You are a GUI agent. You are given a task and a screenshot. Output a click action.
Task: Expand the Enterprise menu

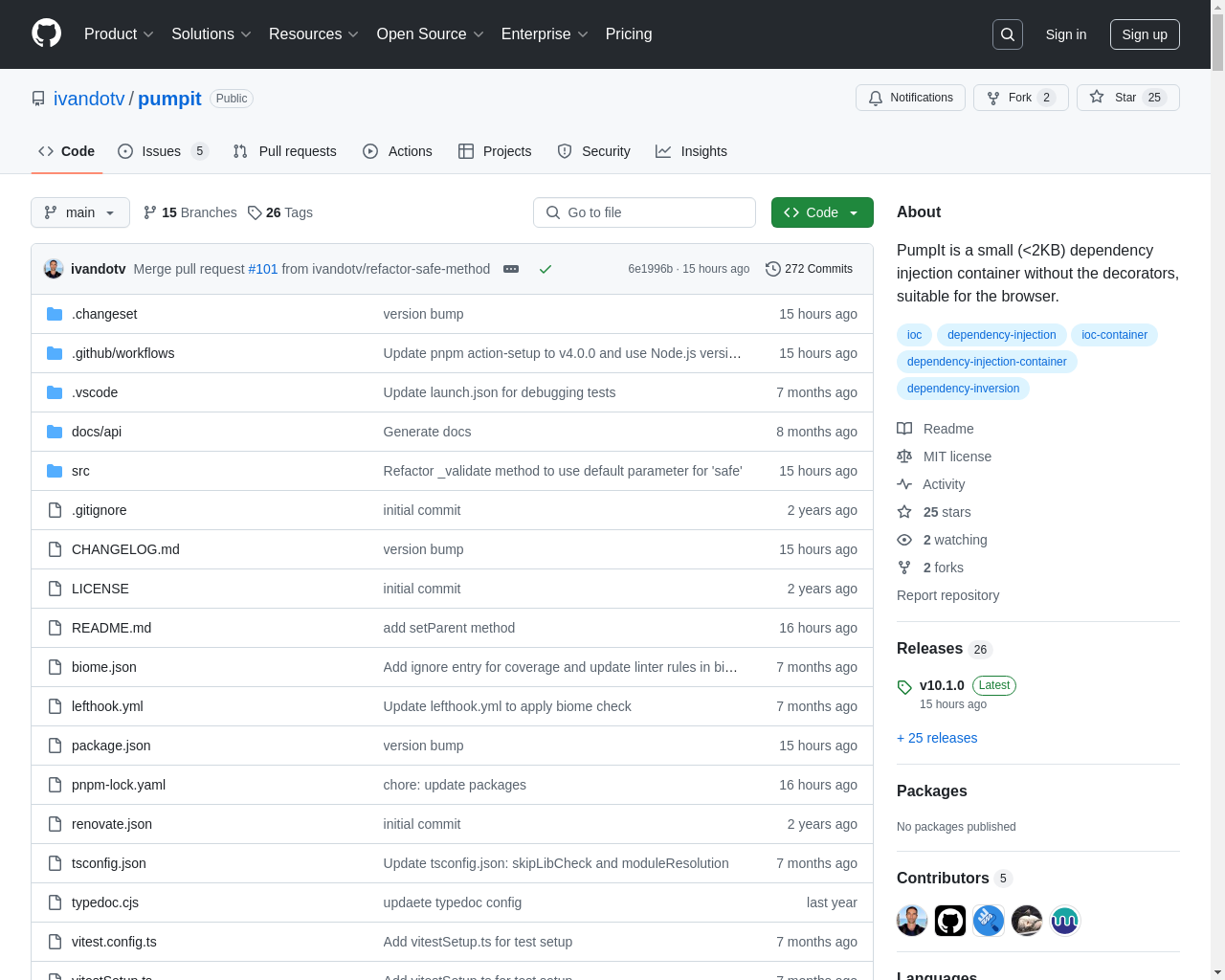click(545, 34)
